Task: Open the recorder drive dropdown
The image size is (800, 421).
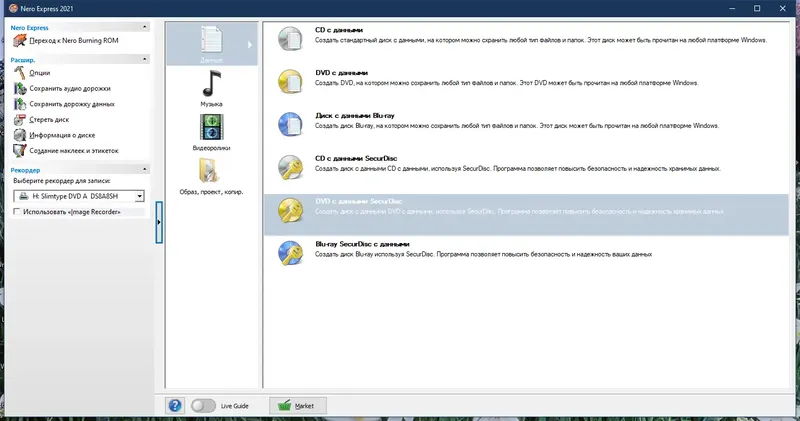Action: pos(139,196)
